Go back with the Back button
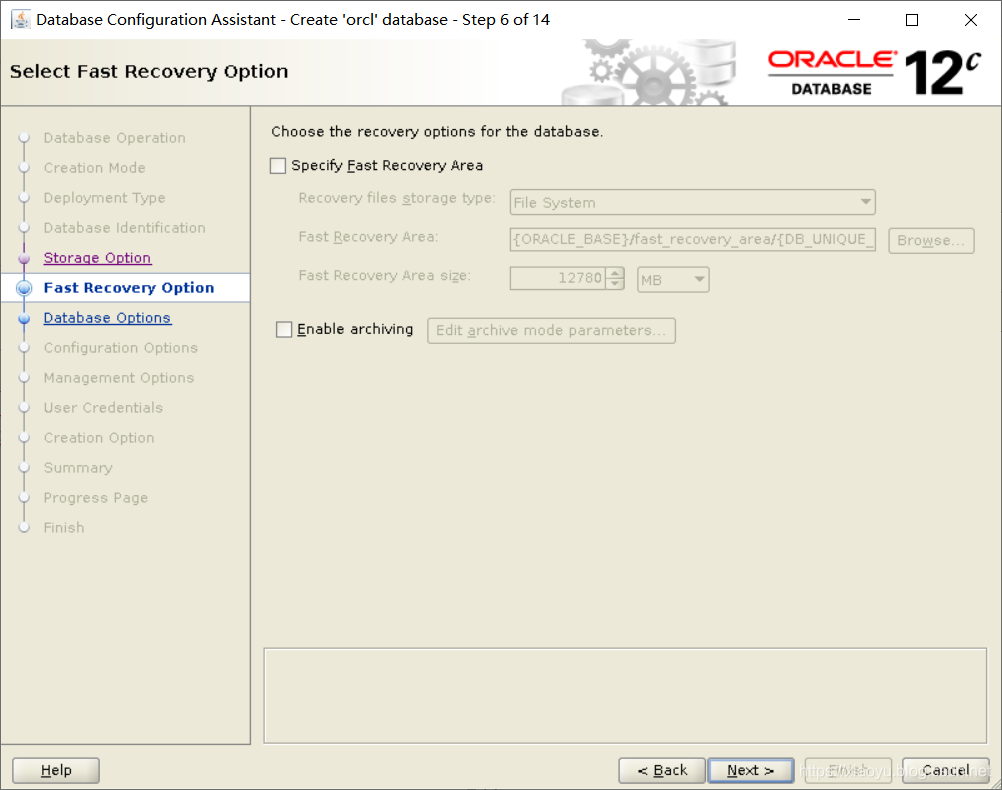This screenshot has height=790, width=1002. pos(662,770)
